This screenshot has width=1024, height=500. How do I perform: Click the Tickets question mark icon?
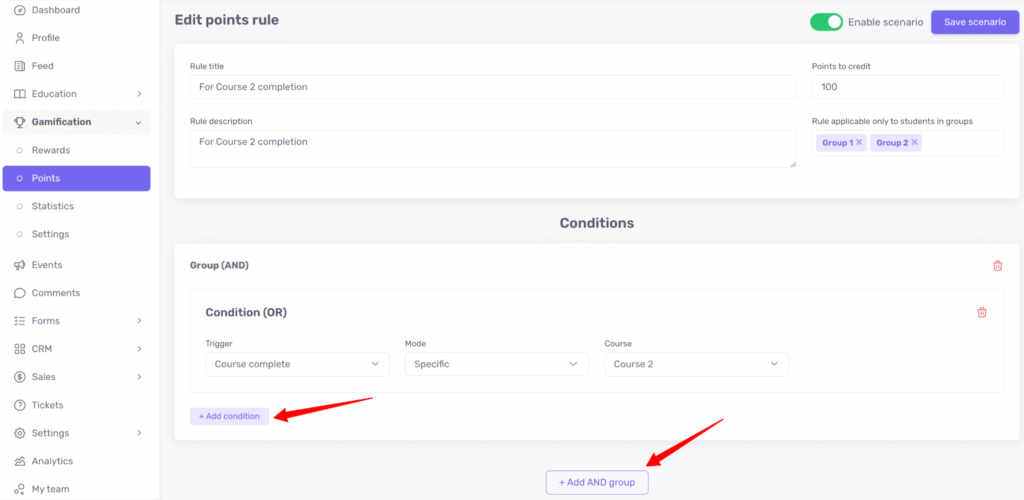coord(20,405)
